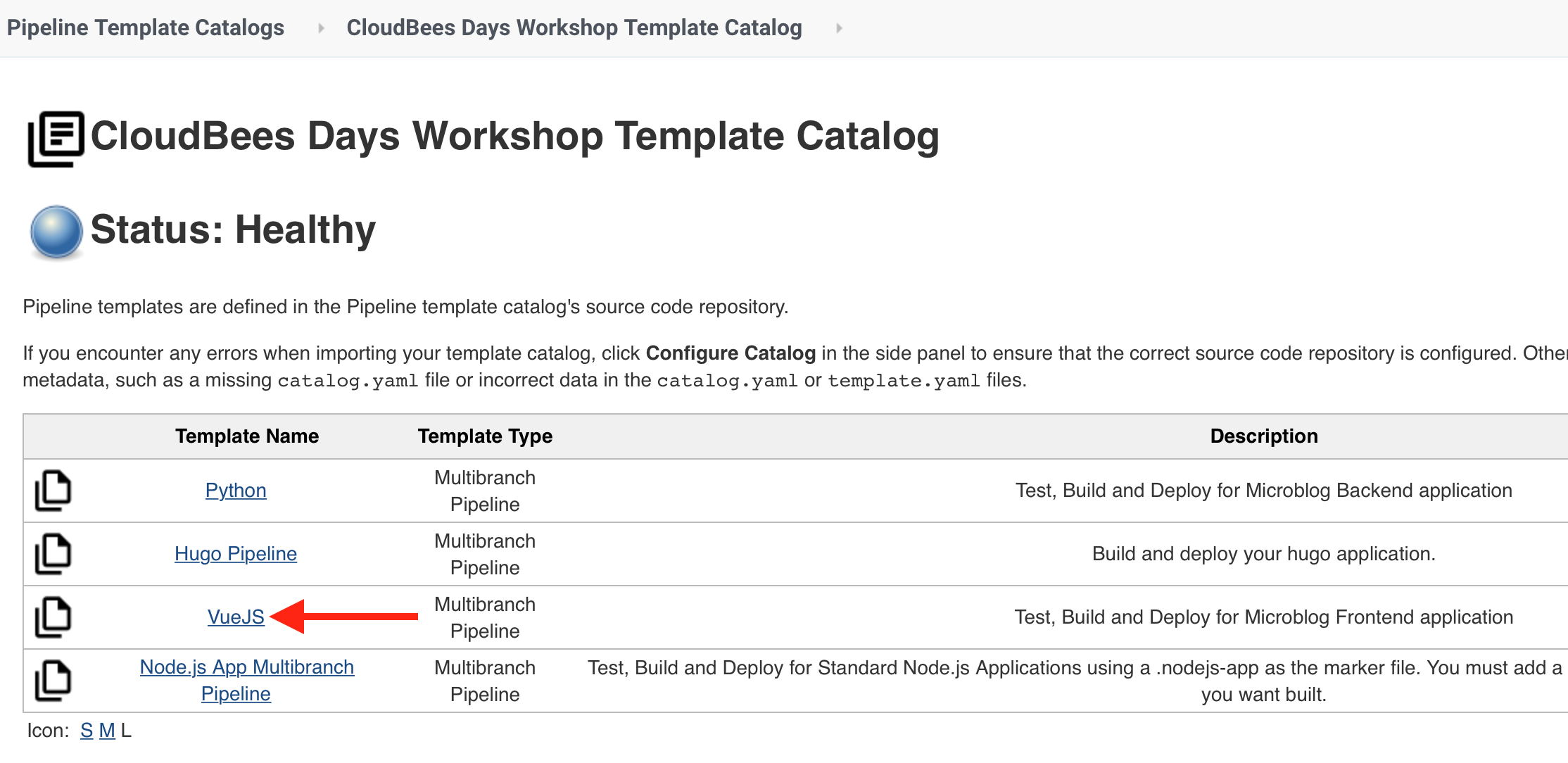Image resolution: width=1568 pixels, height=763 pixels.
Task: Click the Microblog Backend application description
Action: [x=1264, y=491]
